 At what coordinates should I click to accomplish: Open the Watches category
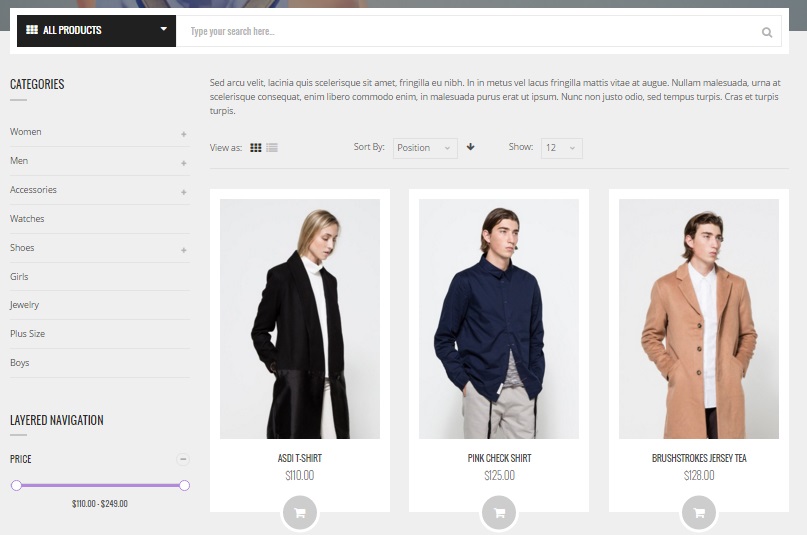[x=27, y=219]
